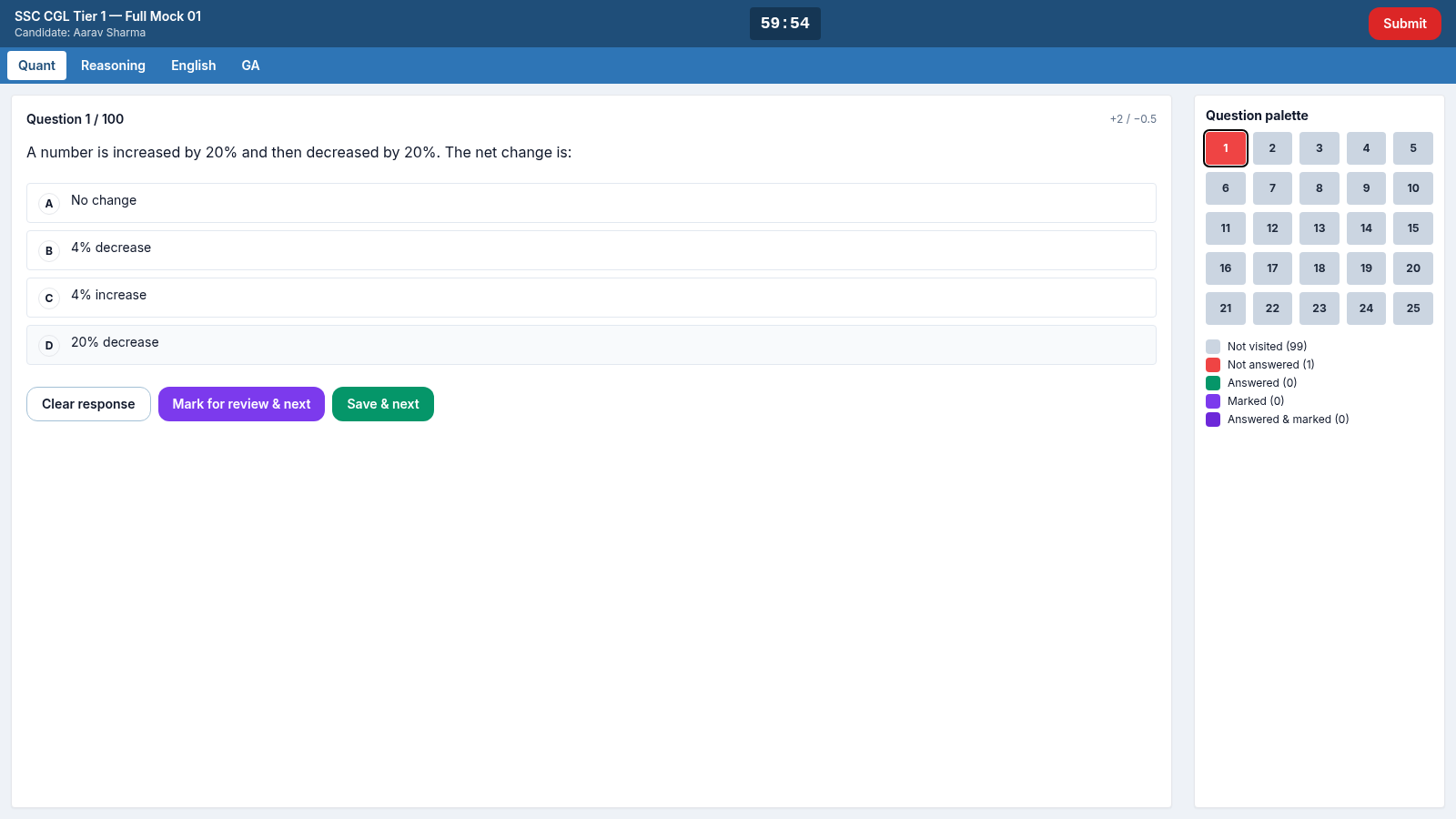Switch to the Quant section tab

(x=36, y=66)
